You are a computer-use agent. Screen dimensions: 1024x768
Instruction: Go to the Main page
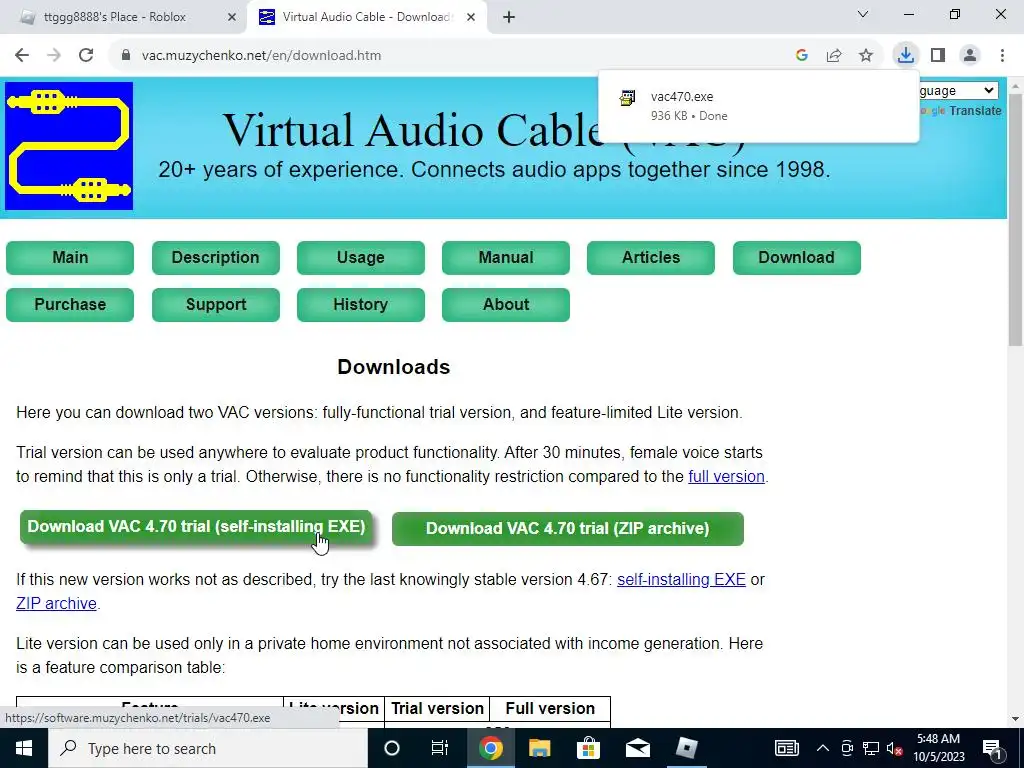pos(70,257)
